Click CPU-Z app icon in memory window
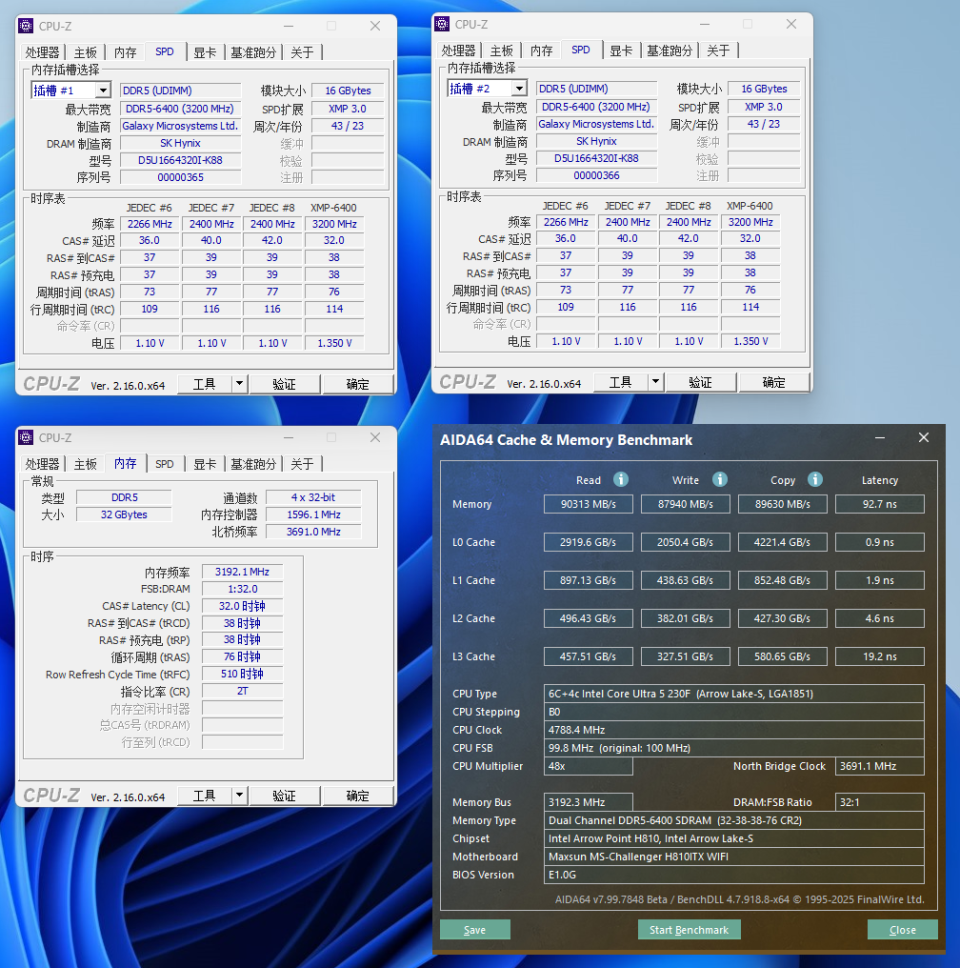960x968 pixels. coord(26,438)
